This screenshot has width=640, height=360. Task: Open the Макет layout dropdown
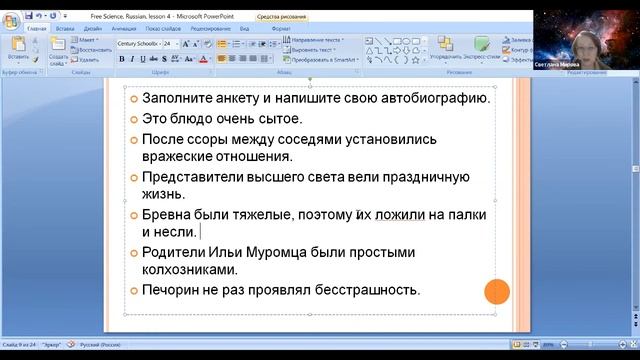(85, 40)
